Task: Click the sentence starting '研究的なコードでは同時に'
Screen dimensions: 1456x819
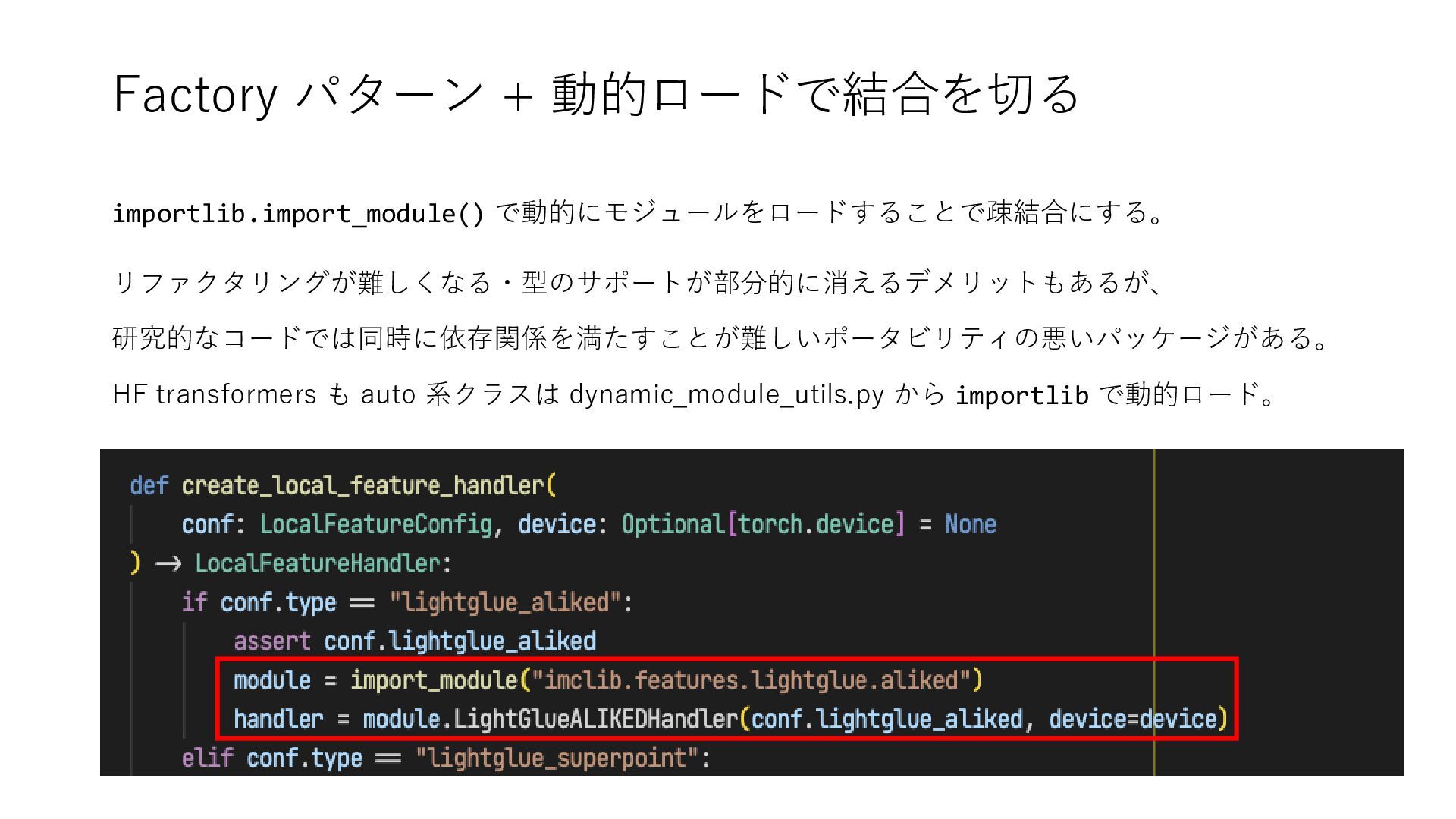Action: (x=721, y=337)
